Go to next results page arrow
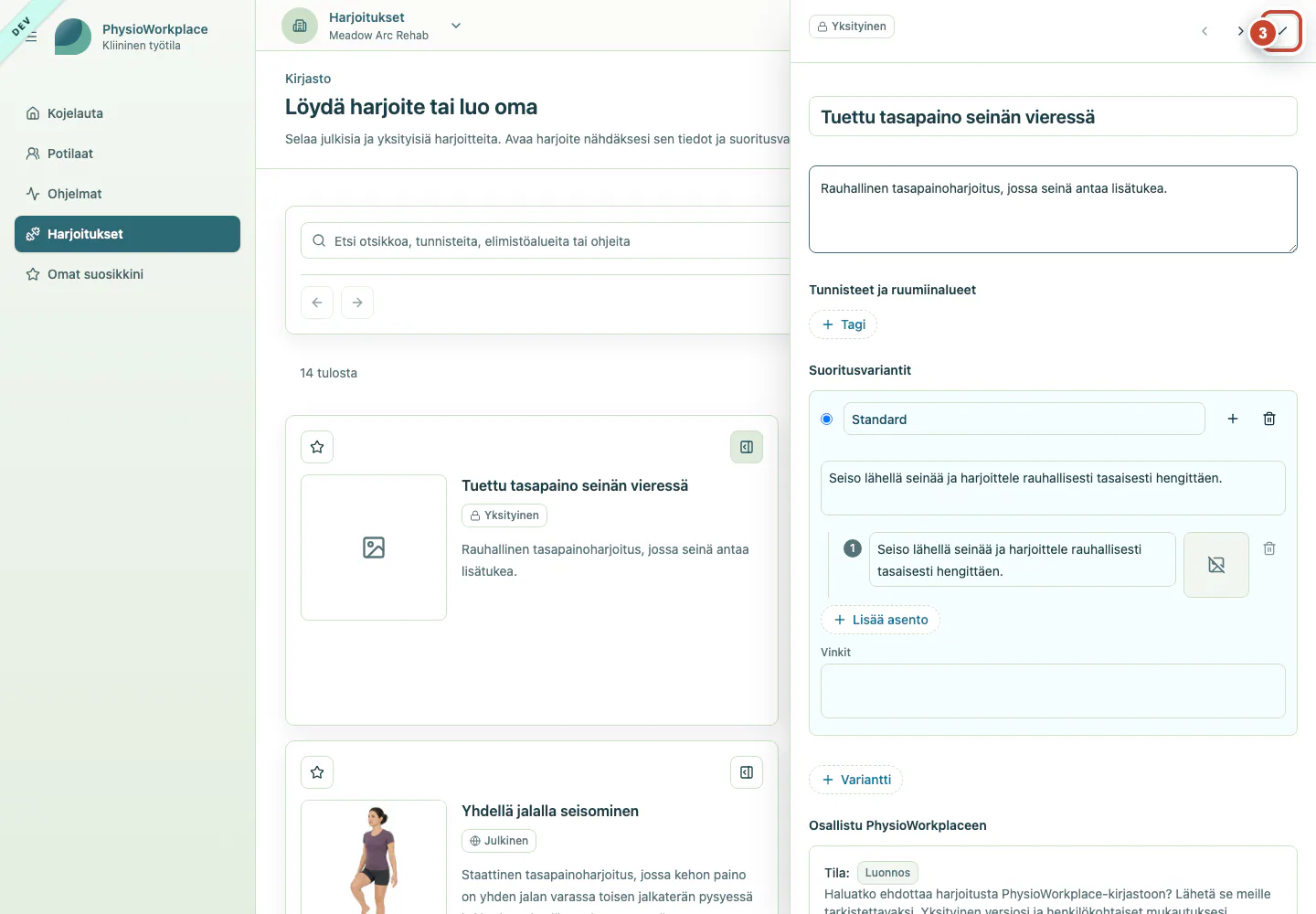Screen dimensions: 1316x914 (x=357, y=303)
